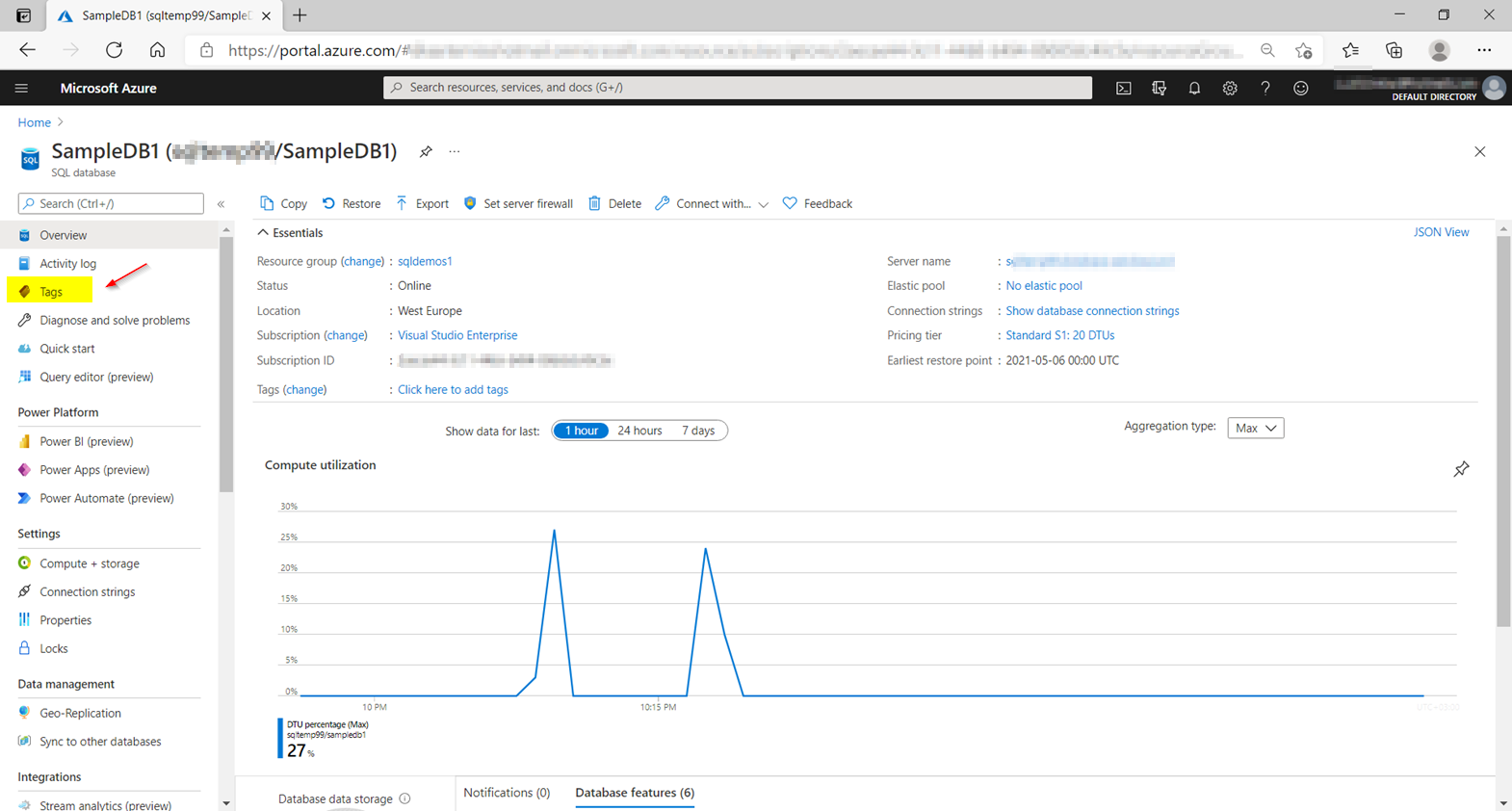Select the 7 days time range
The height and width of the screenshot is (811, 1512).
698,431
